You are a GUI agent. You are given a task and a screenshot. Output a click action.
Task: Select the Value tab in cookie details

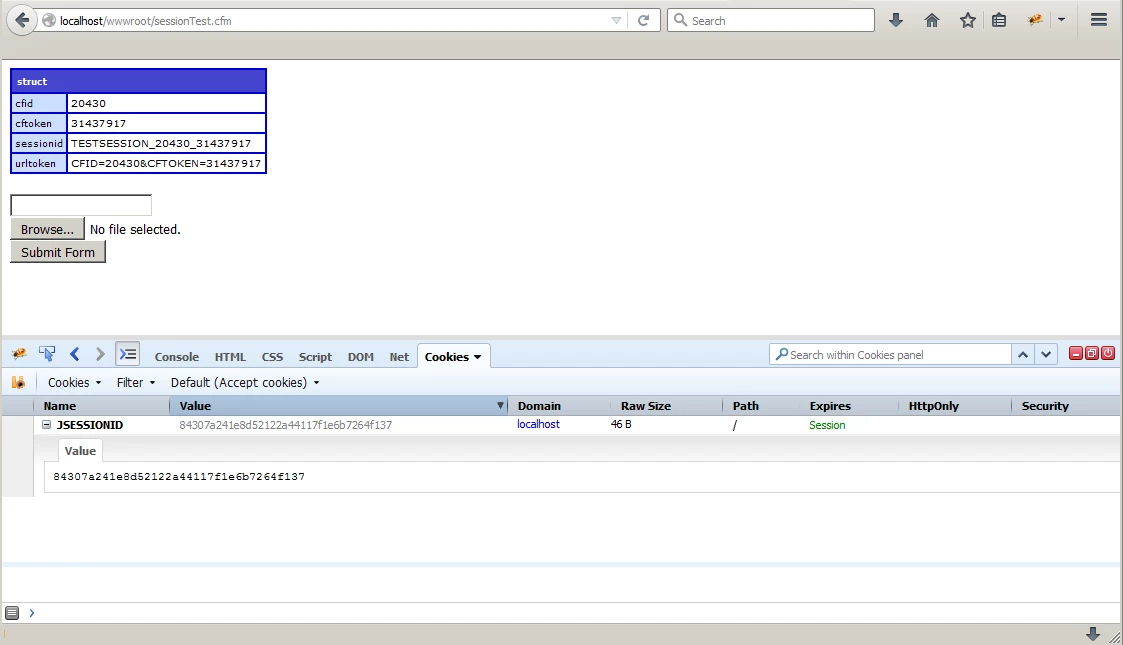pos(80,451)
